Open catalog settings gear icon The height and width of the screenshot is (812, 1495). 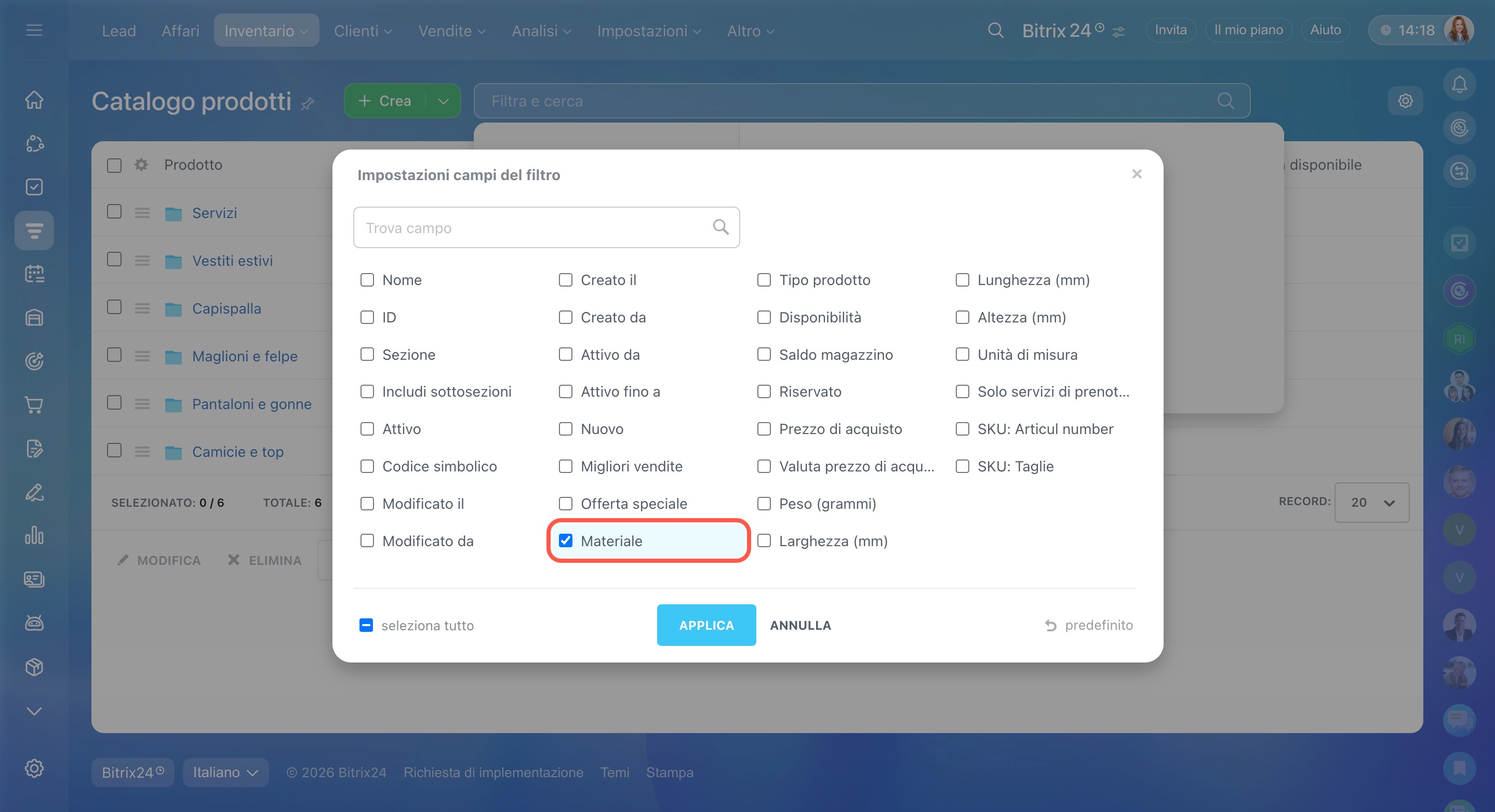[1405, 101]
